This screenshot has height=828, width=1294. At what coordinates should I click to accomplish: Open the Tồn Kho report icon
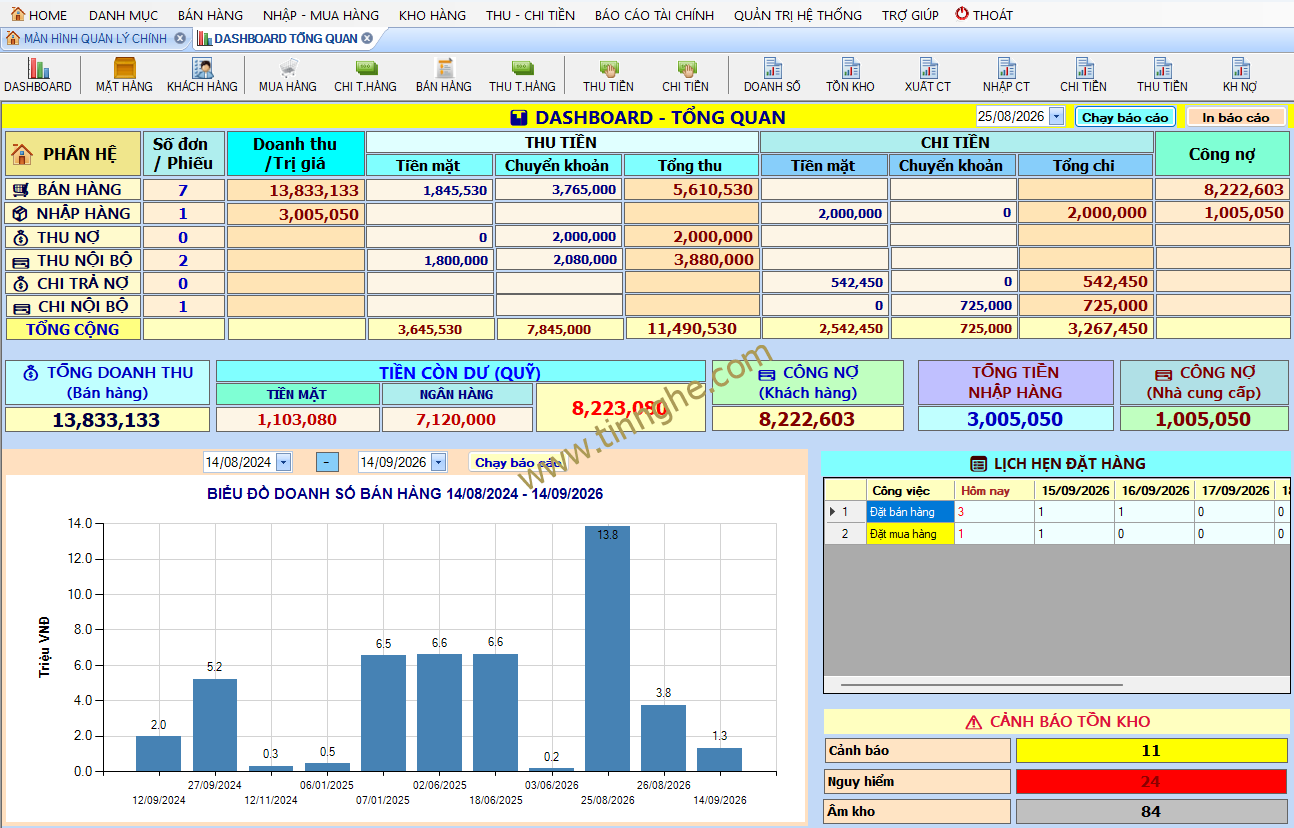[851, 75]
